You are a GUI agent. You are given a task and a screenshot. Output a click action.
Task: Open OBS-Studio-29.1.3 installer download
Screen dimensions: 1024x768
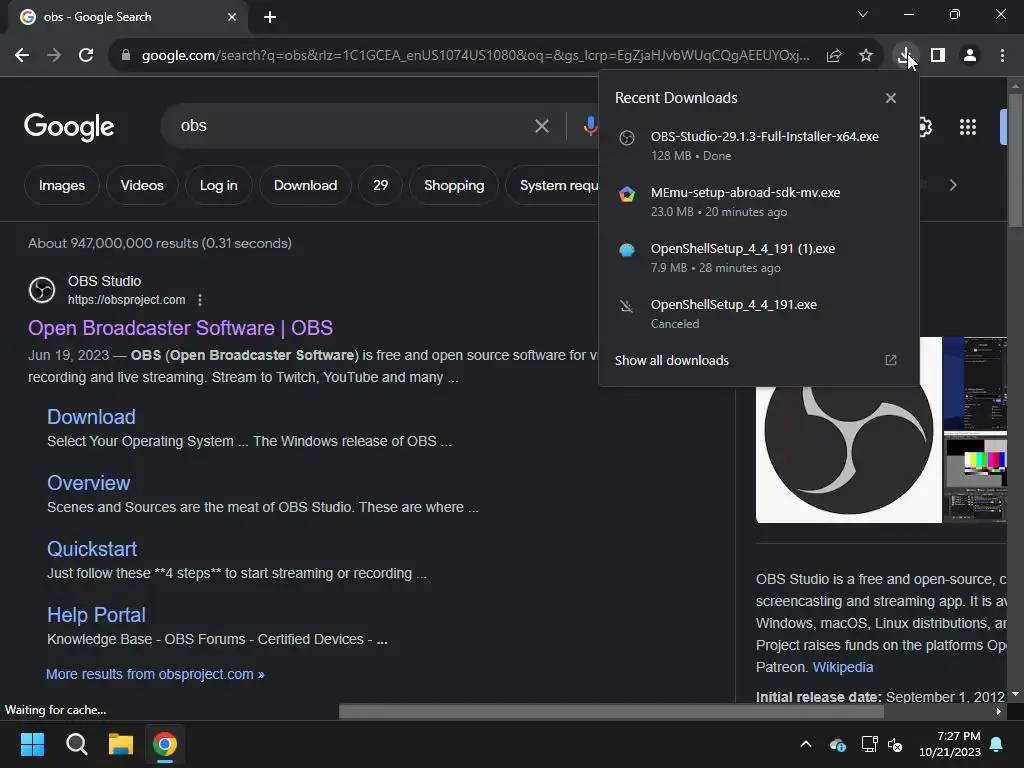pos(758,146)
